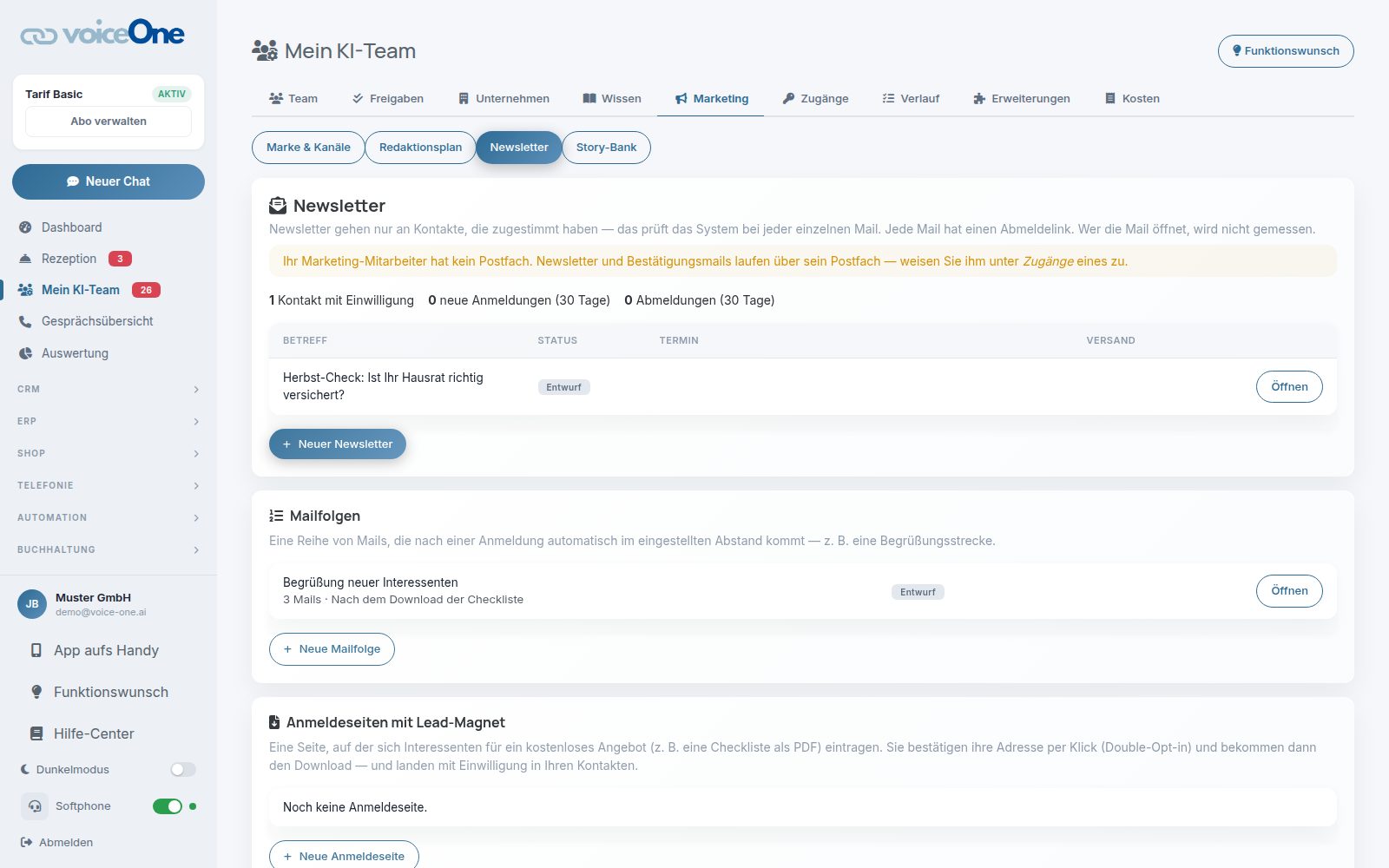Click the Softphone headset icon

click(x=35, y=806)
